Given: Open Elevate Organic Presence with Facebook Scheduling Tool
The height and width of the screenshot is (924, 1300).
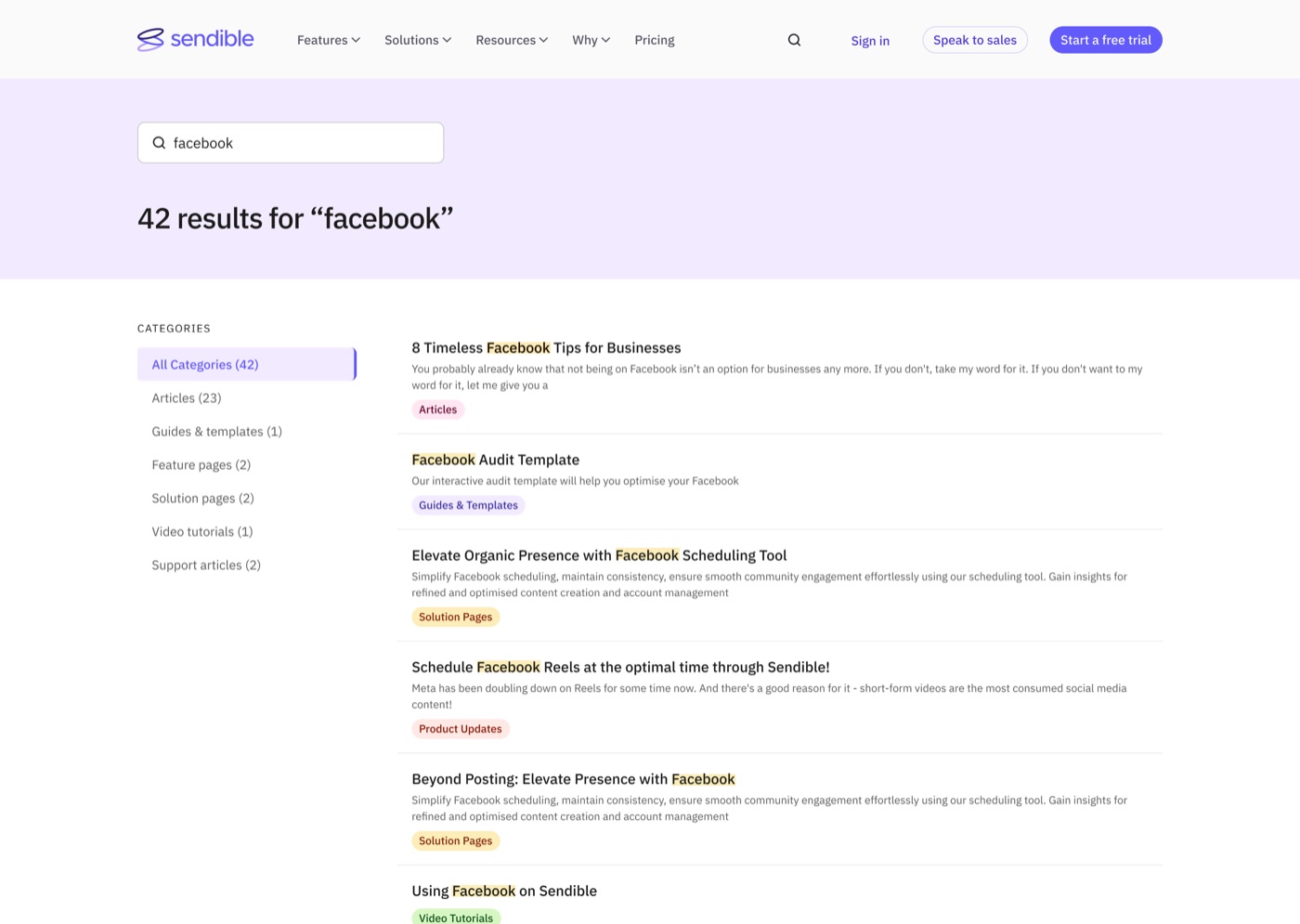Looking at the screenshot, I should (x=599, y=555).
